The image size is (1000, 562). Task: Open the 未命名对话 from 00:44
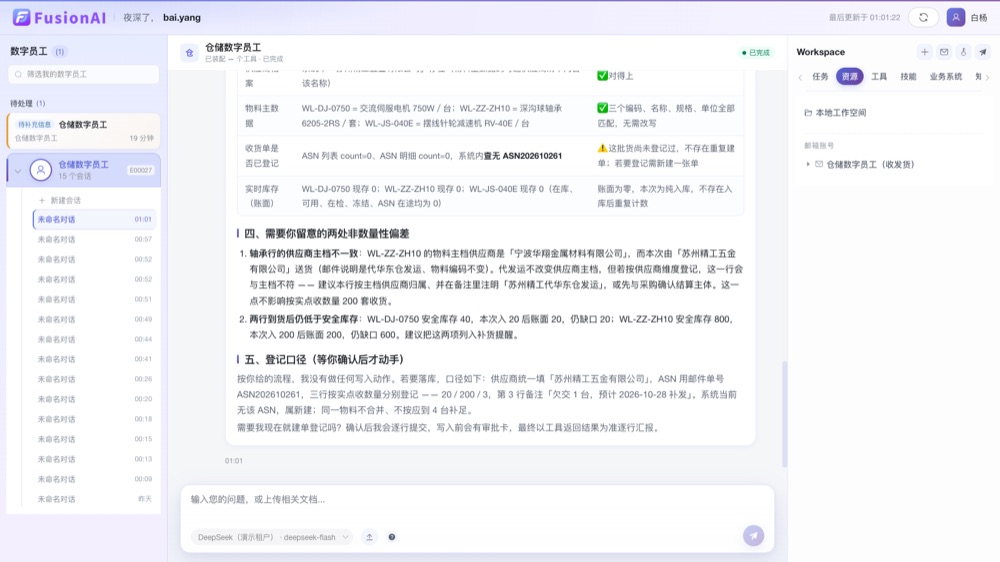point(94,339)
